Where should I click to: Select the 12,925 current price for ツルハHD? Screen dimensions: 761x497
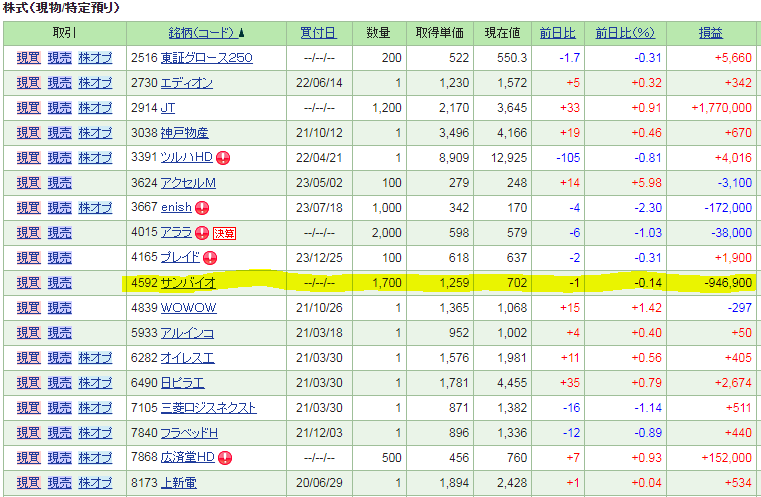509,158
